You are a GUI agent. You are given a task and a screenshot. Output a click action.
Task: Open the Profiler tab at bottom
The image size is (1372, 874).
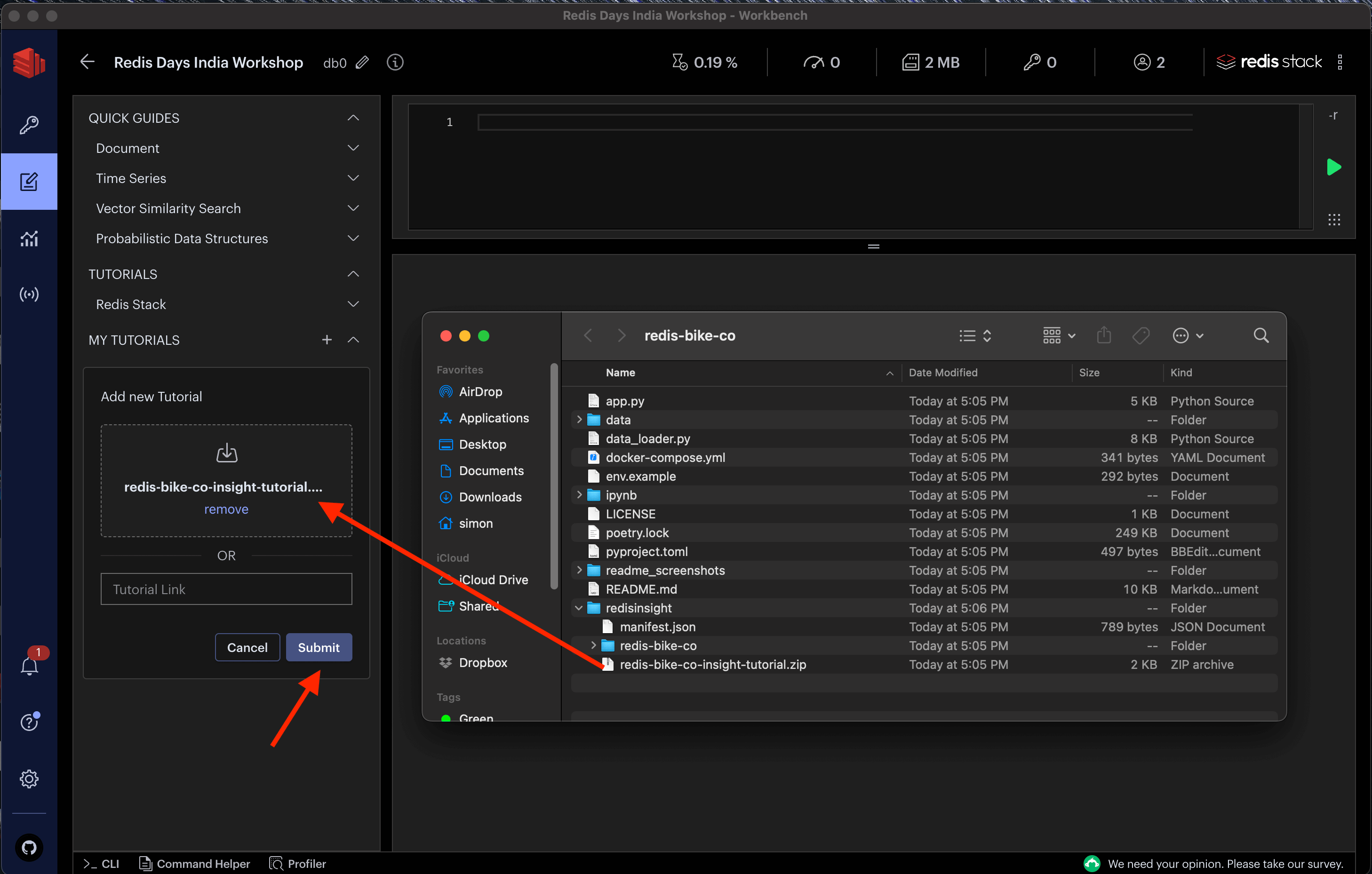point(297,864)
